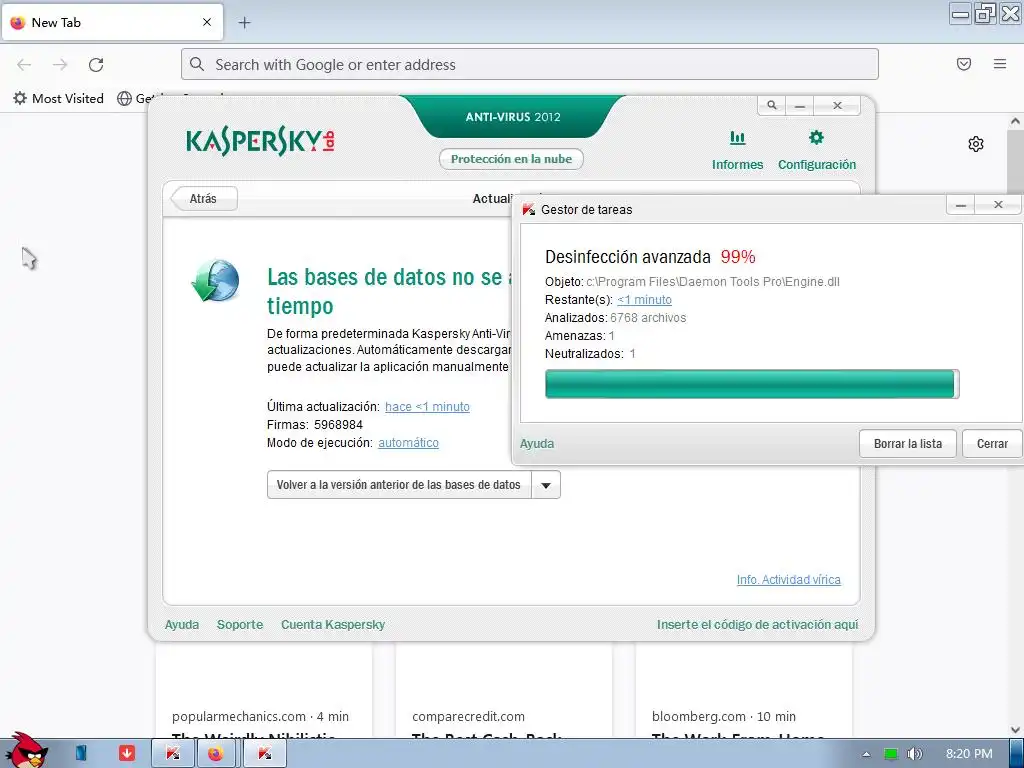The height and width of the screenshot is (768, 1024).
Task: Click the Restante <1 minuto link
Action: [x=645, y=300]
